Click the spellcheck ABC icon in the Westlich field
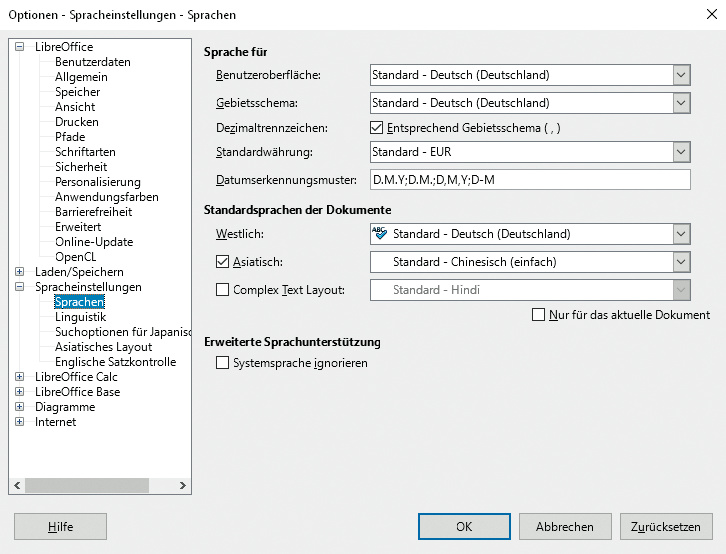The width and height of the screenshot is (726, 554). 379,233
